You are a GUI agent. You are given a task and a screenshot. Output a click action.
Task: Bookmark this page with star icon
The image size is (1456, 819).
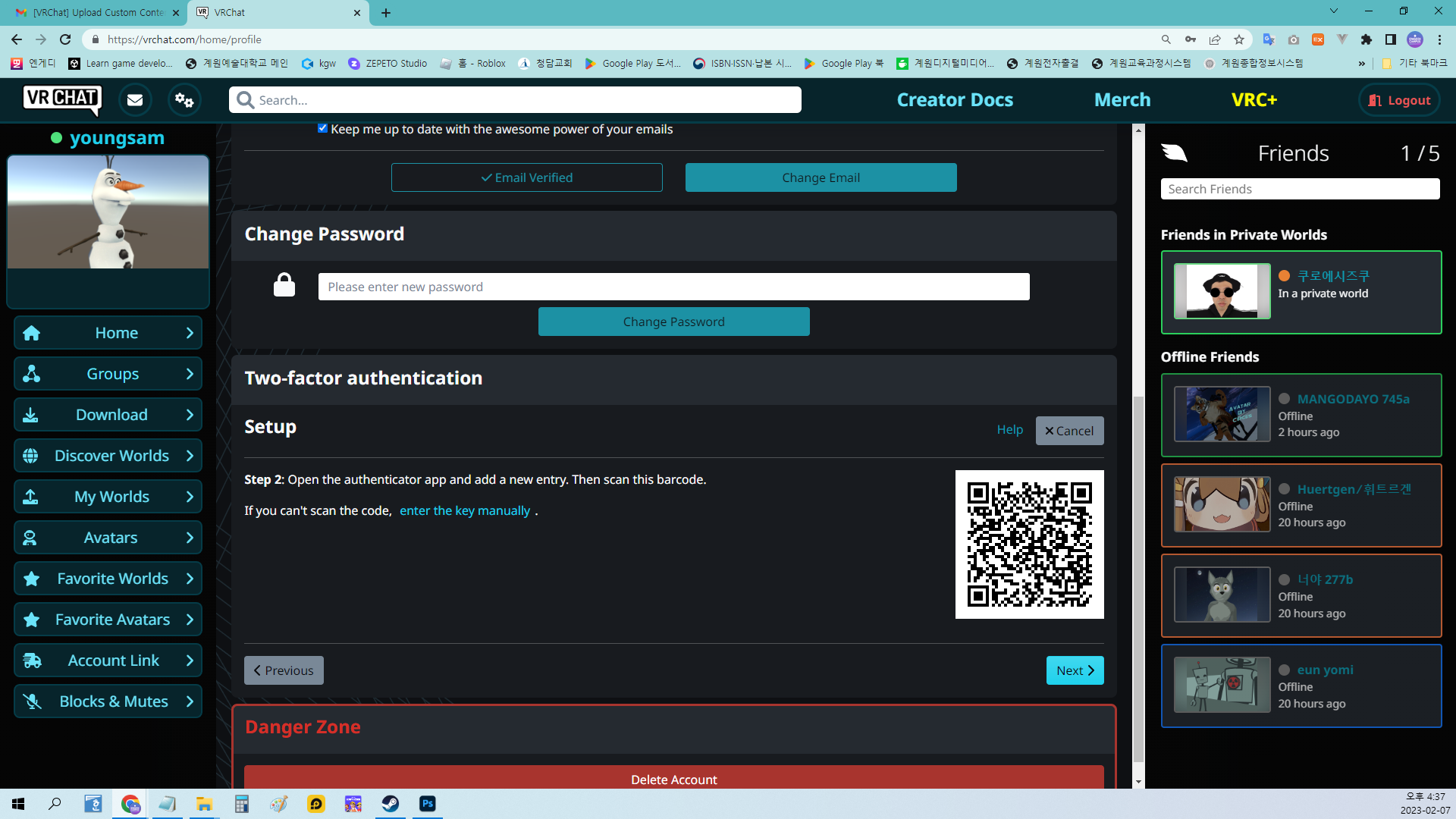[x=1239, y=39]
